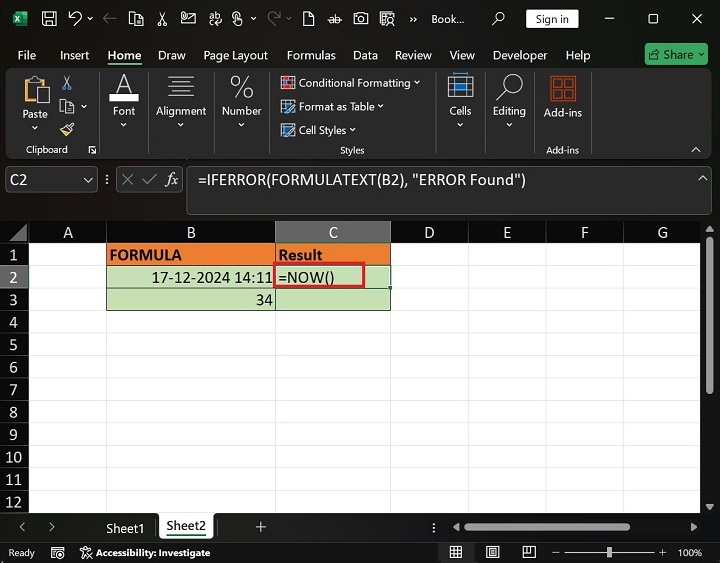
Task: Open the Conditional Formatting dropdown
Action: coord(351,83)
